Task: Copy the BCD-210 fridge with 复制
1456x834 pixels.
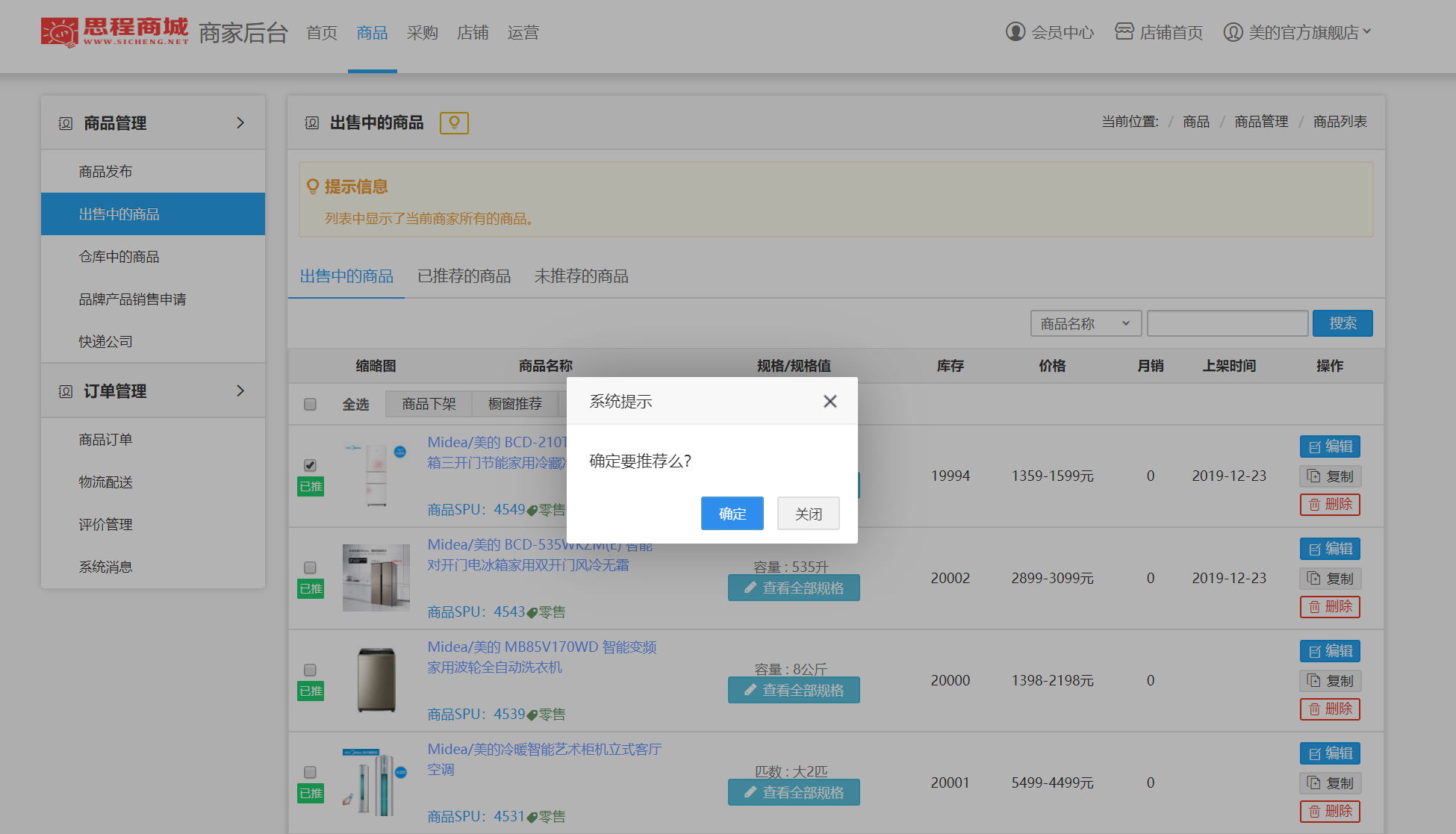Action: (x=1330, y=476)
